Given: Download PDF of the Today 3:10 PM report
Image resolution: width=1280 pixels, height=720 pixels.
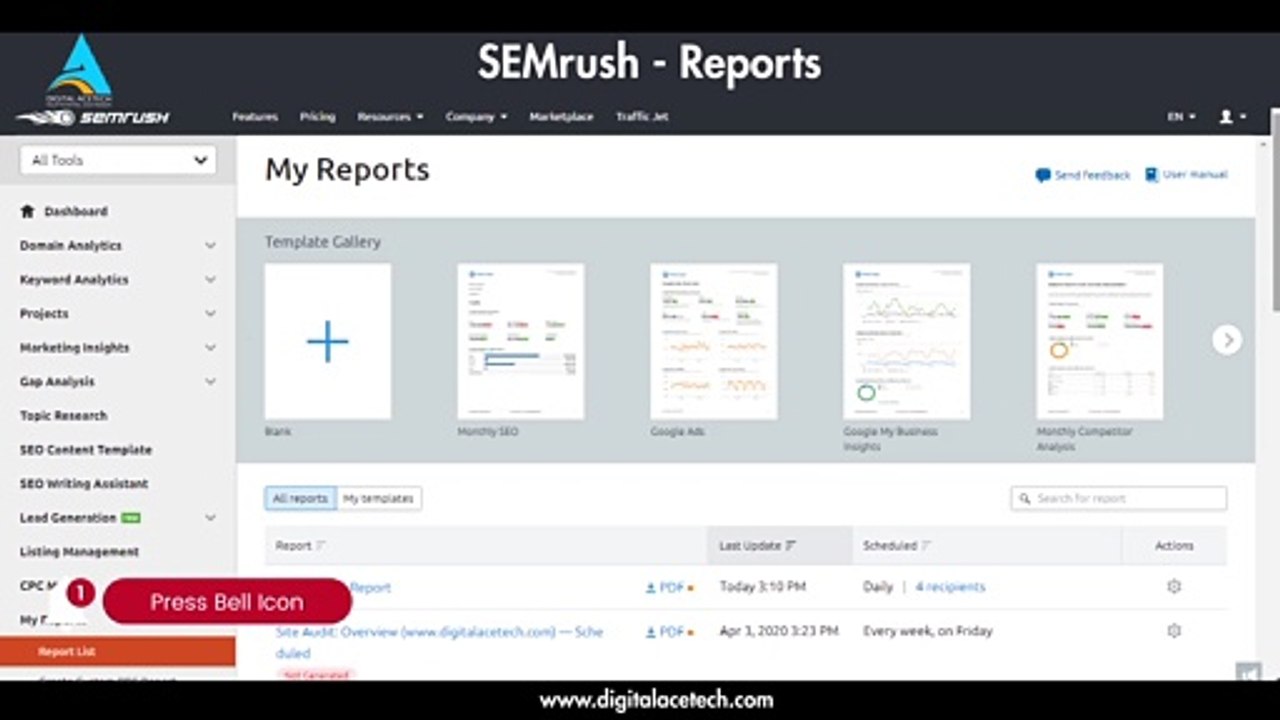Looking at the screenshot, I should (665, 587).
